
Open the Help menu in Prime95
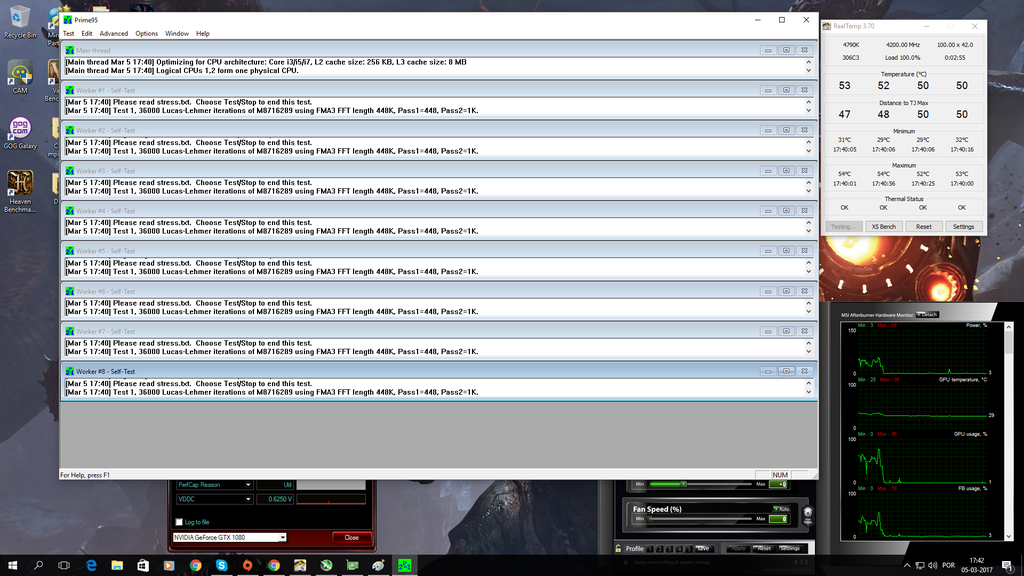point(203,33)
